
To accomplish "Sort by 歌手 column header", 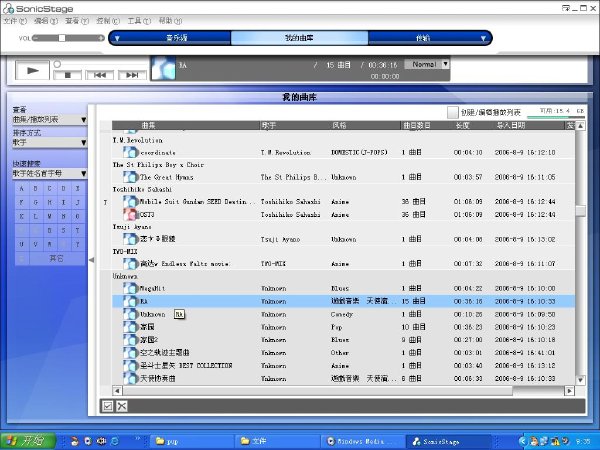I will pos(295,125).
